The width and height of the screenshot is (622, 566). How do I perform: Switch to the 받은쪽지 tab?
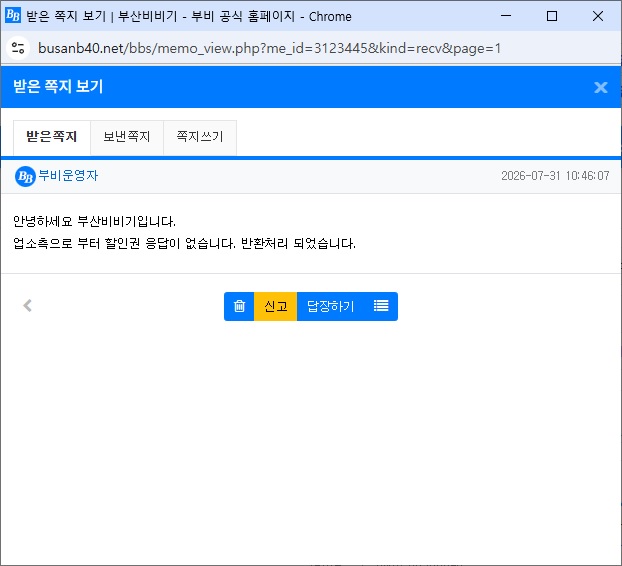[52, 137]
